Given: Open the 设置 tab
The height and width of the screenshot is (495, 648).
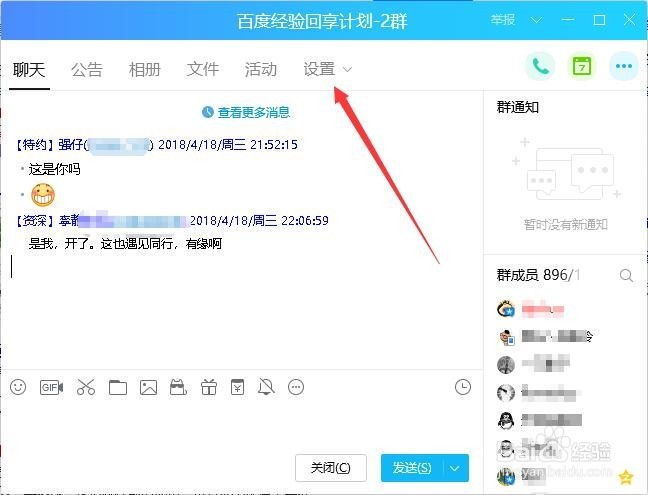Looking at the screenshot, I should (319, 69).
